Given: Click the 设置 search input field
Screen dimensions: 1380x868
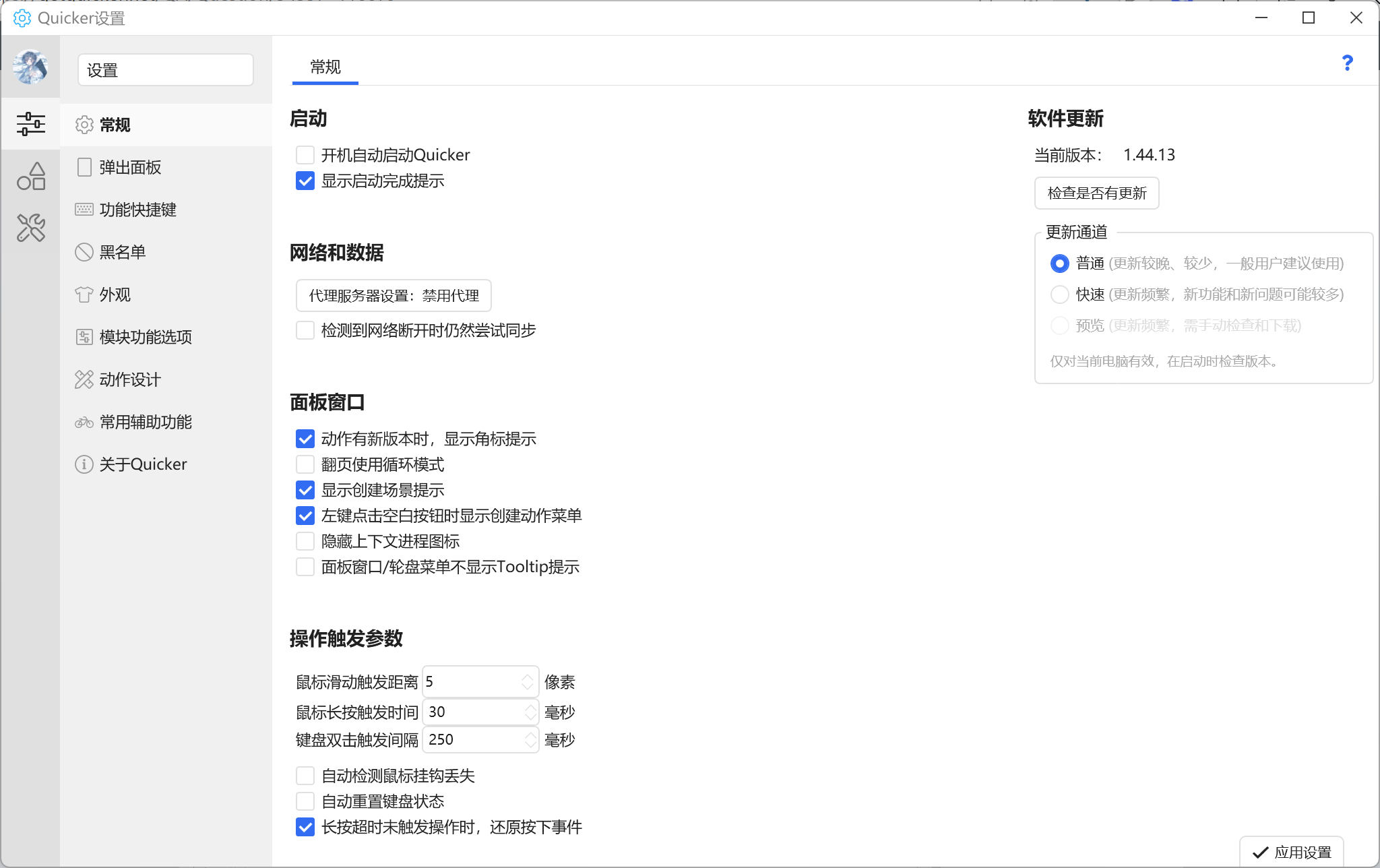Looking at the screenshot, I should [x=166, y=70].
